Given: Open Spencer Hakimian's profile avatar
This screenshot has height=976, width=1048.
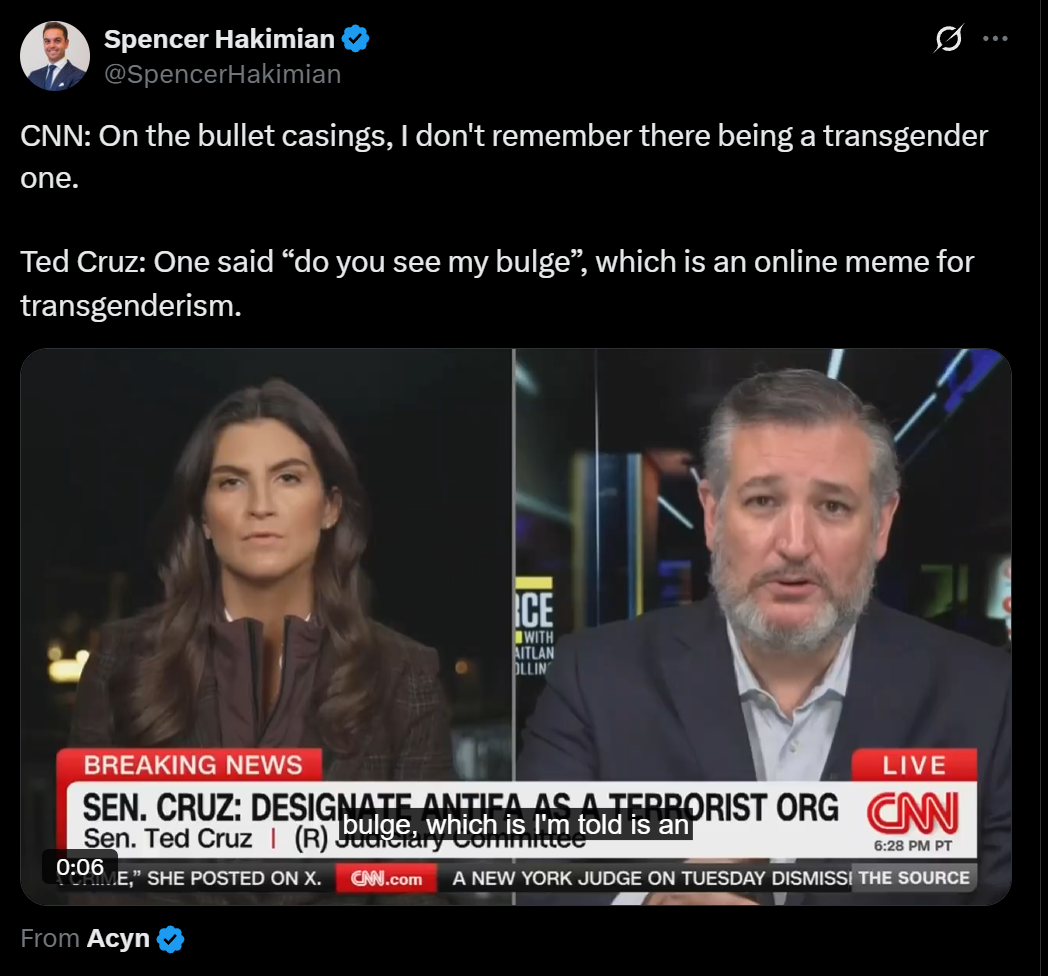Looking at the screenshot, I should pyautogui.click(x=55, y=55).
